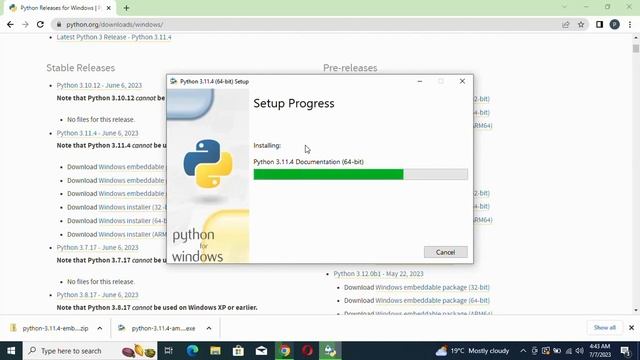Click the taskbar search box
Screen dimensions: 640x360
[90, 351]
